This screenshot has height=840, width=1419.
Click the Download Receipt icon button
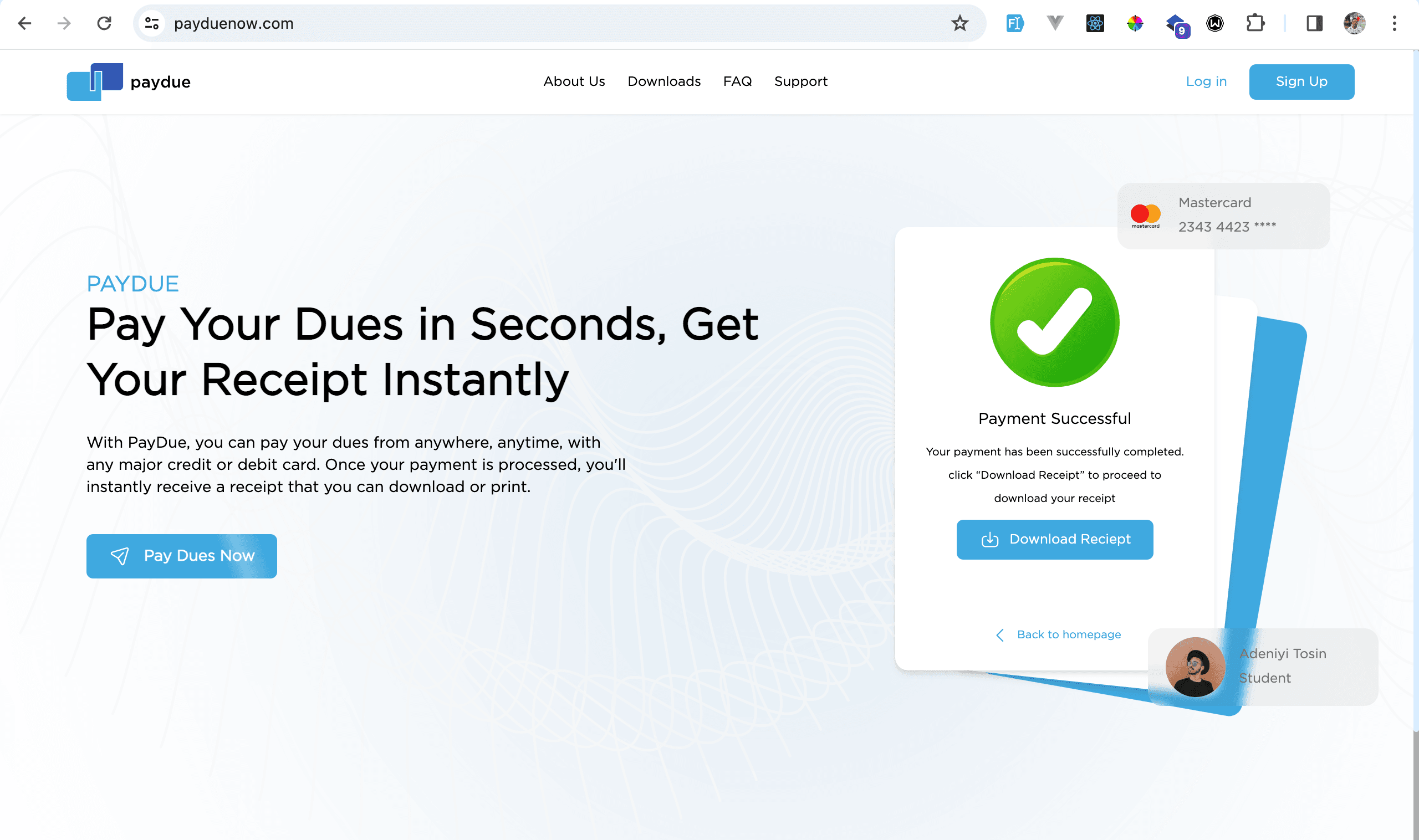[x=989, y=539]
